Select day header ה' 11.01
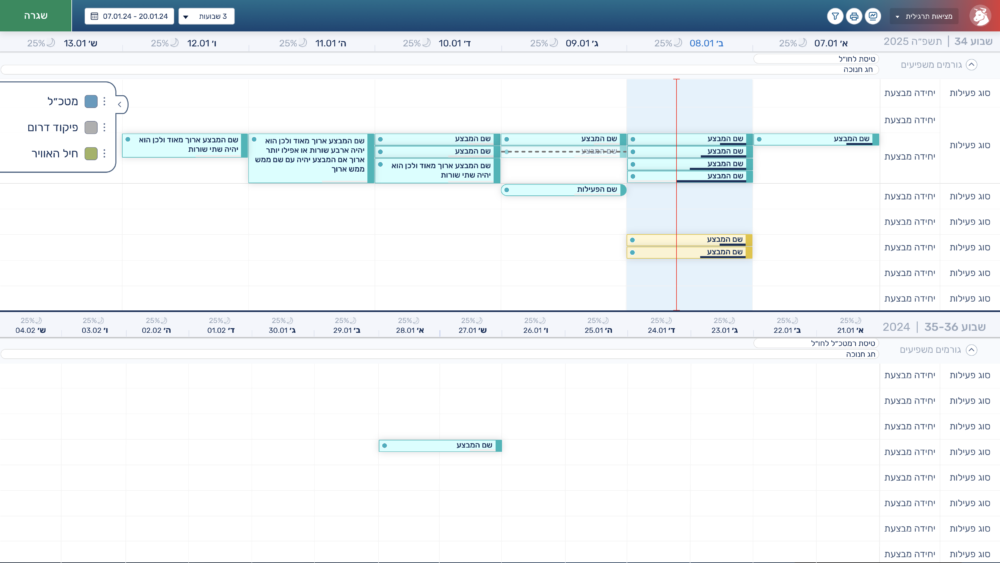Image resolution: width=1000 pixels, height=563 pixels. [x=330, y=43]
